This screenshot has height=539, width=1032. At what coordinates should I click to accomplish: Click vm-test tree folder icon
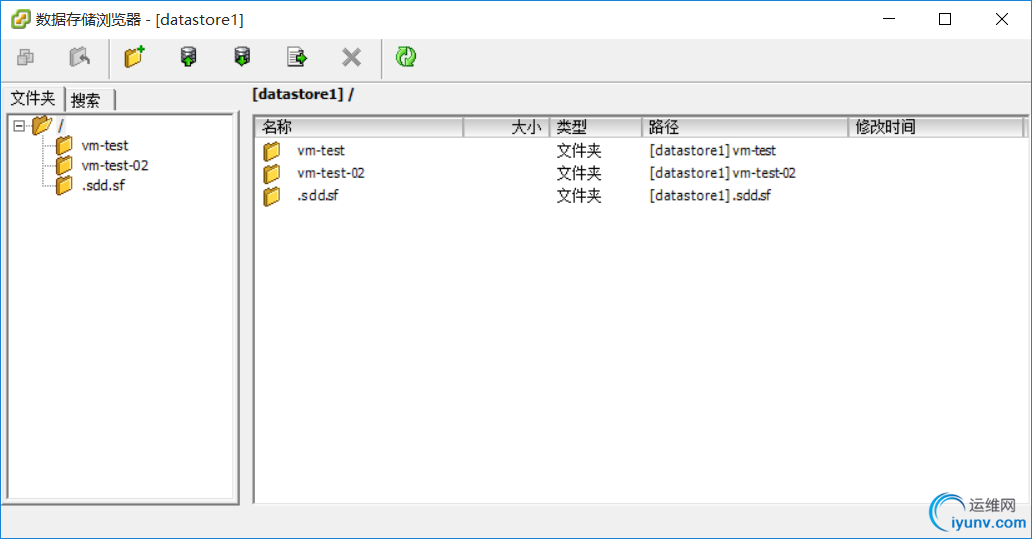tap(64, 145)
